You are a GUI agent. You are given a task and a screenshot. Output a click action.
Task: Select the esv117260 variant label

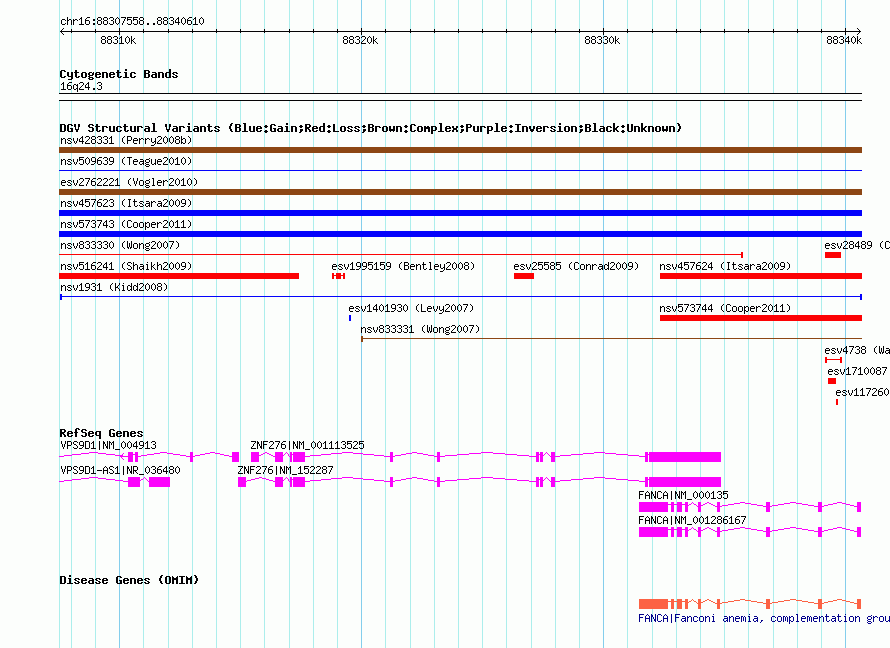point(862,392)
